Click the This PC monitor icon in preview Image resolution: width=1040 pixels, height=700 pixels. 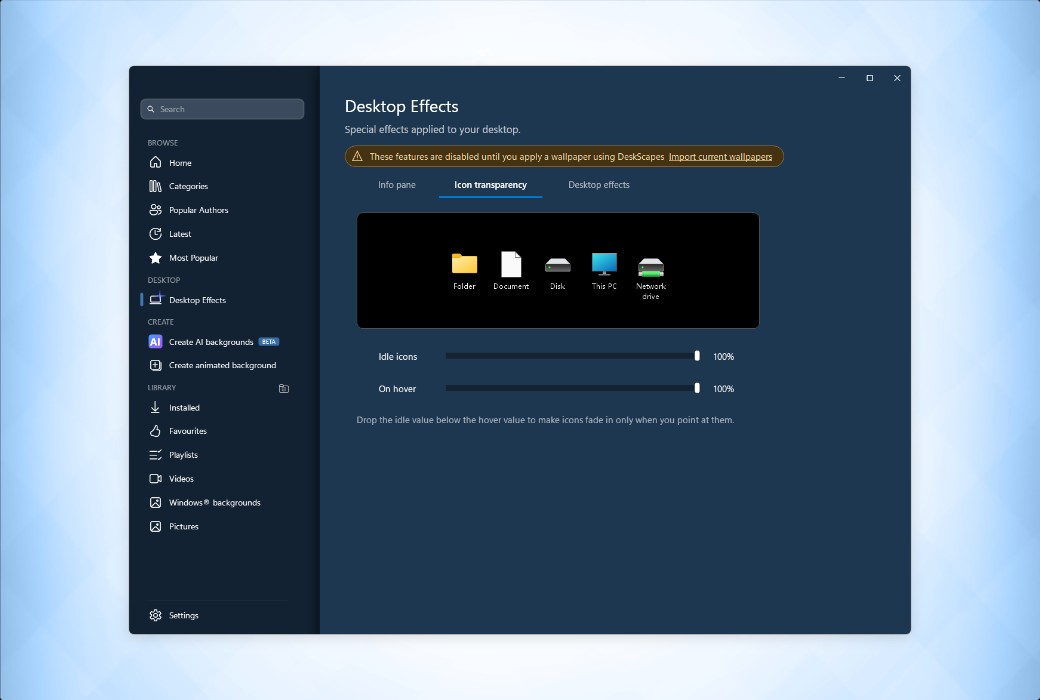(x=604, y=263)
